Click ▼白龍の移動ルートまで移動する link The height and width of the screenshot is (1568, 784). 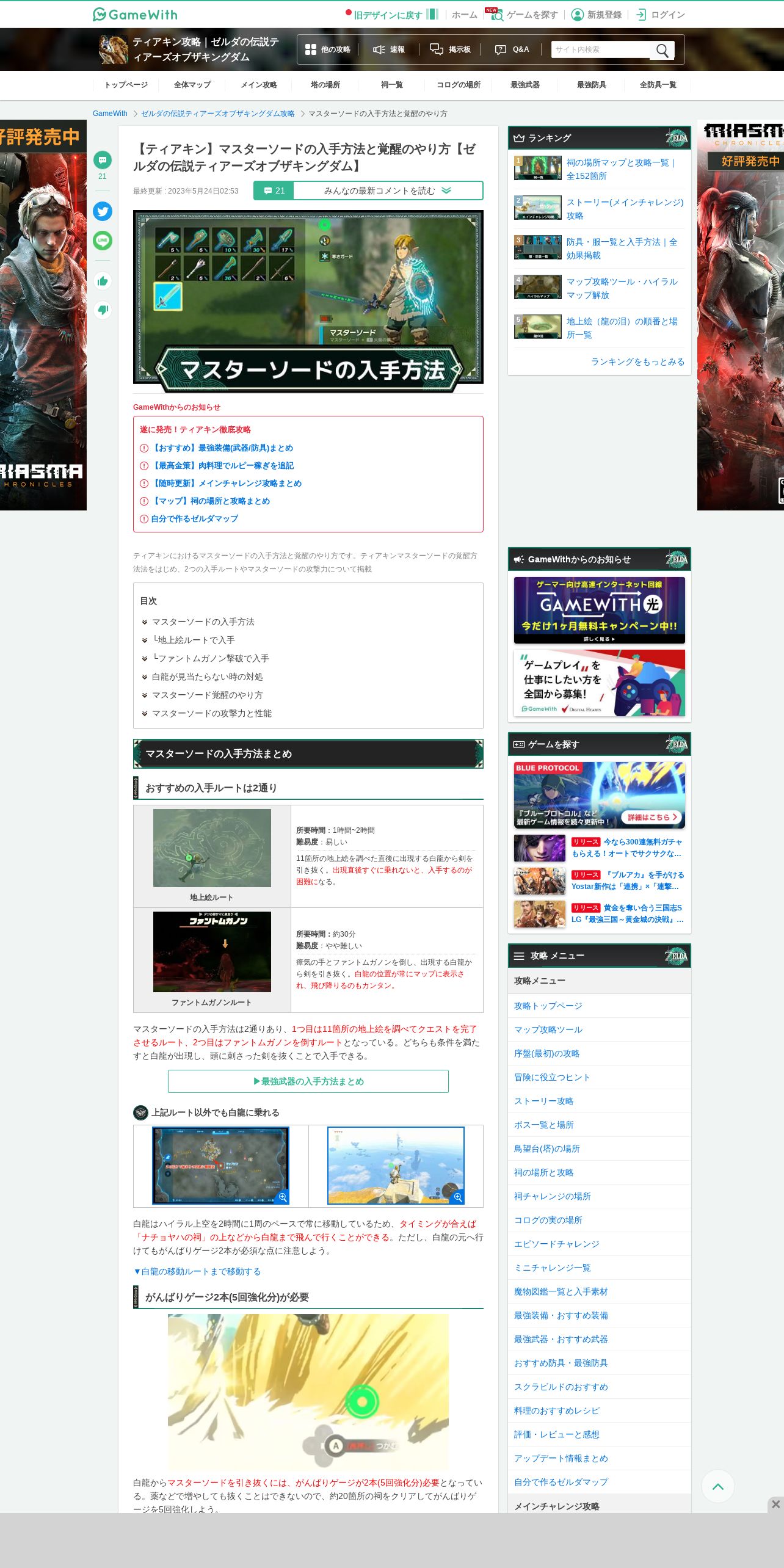(x=197, y=1271)
